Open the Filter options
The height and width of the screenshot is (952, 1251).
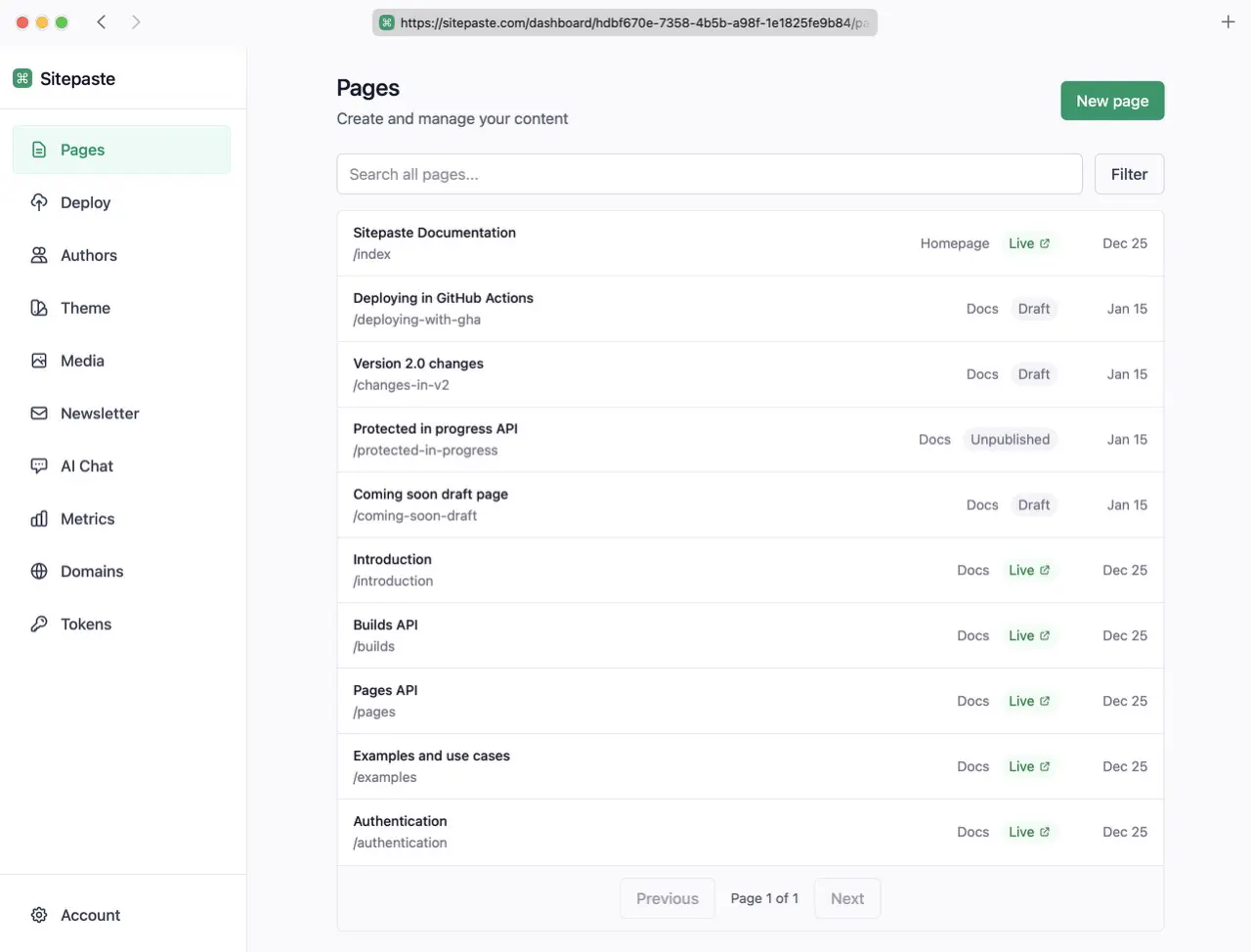1129,174
